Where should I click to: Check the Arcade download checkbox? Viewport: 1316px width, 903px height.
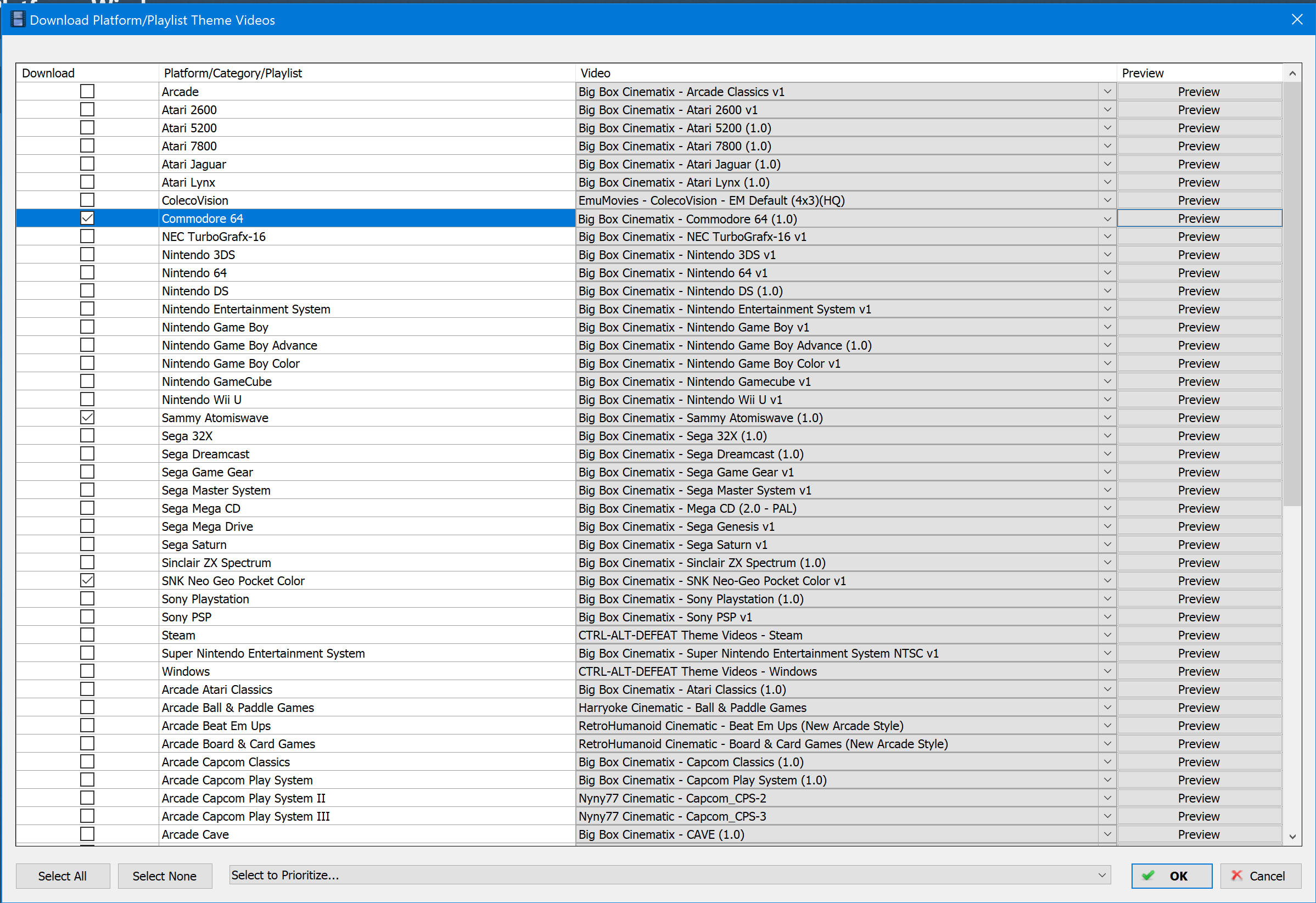tap(87, 91)
